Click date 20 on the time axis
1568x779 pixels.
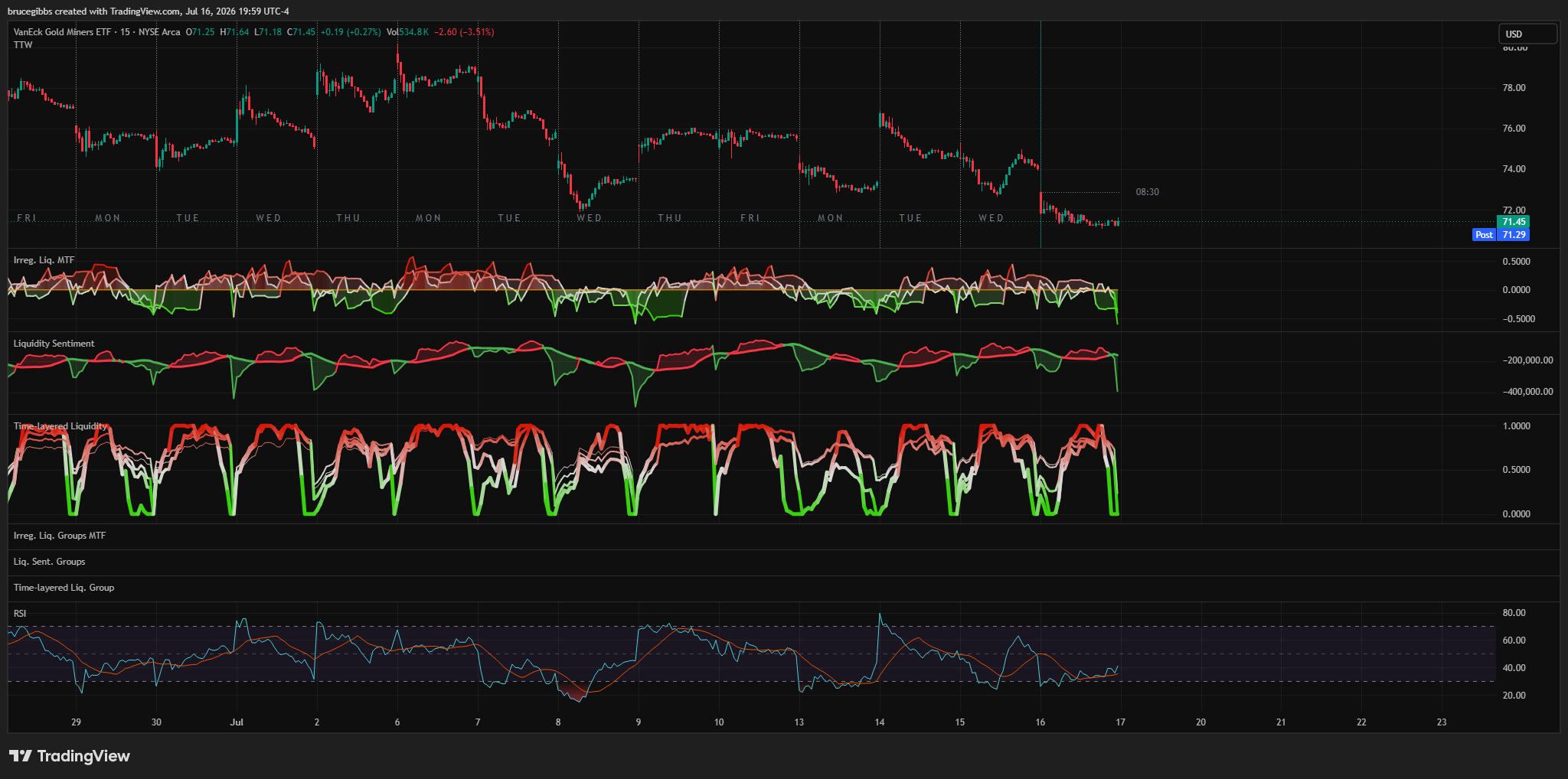click(x=1200, y=722)
